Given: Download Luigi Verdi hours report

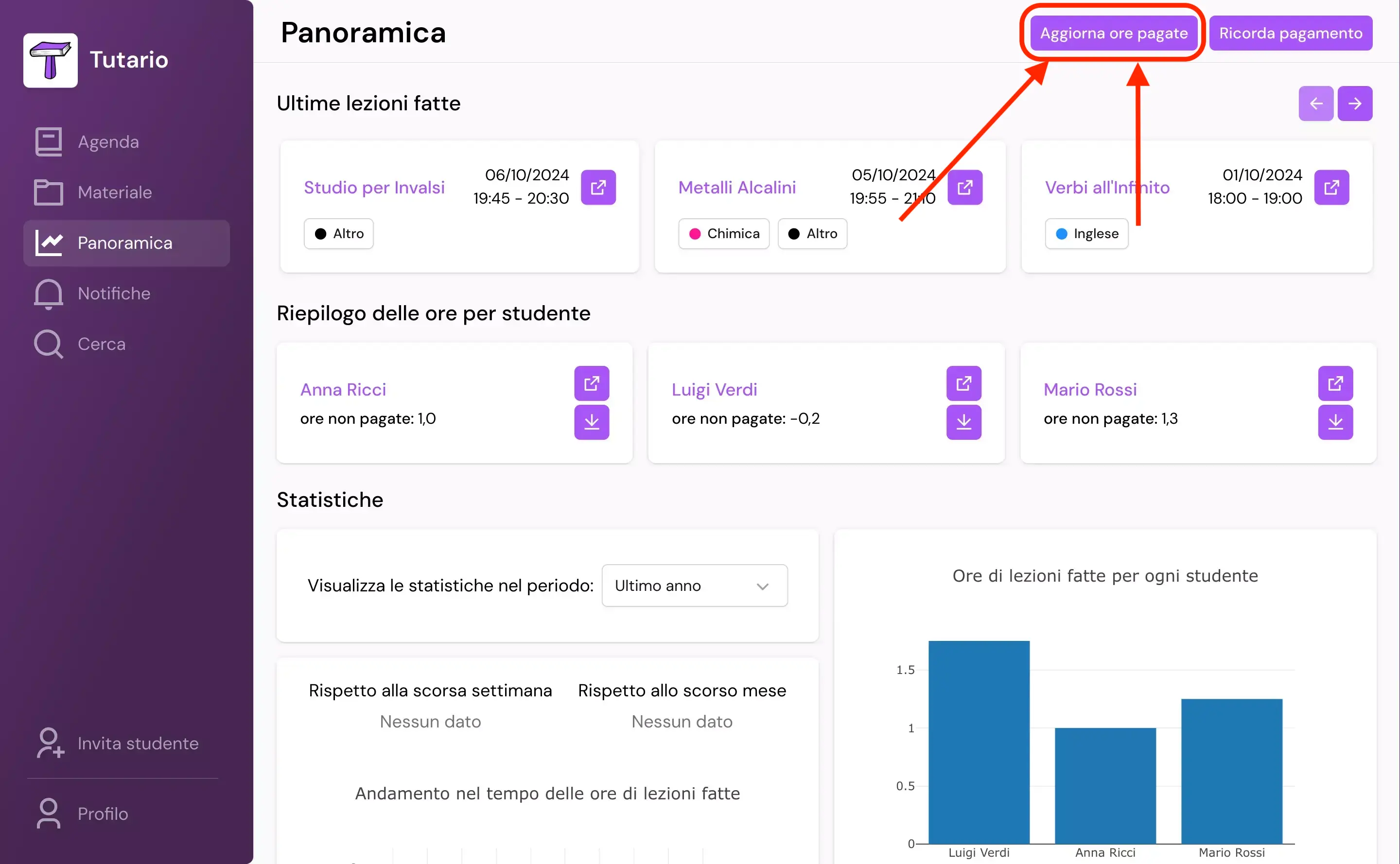Looking at the screenshot, I should 963,422.
